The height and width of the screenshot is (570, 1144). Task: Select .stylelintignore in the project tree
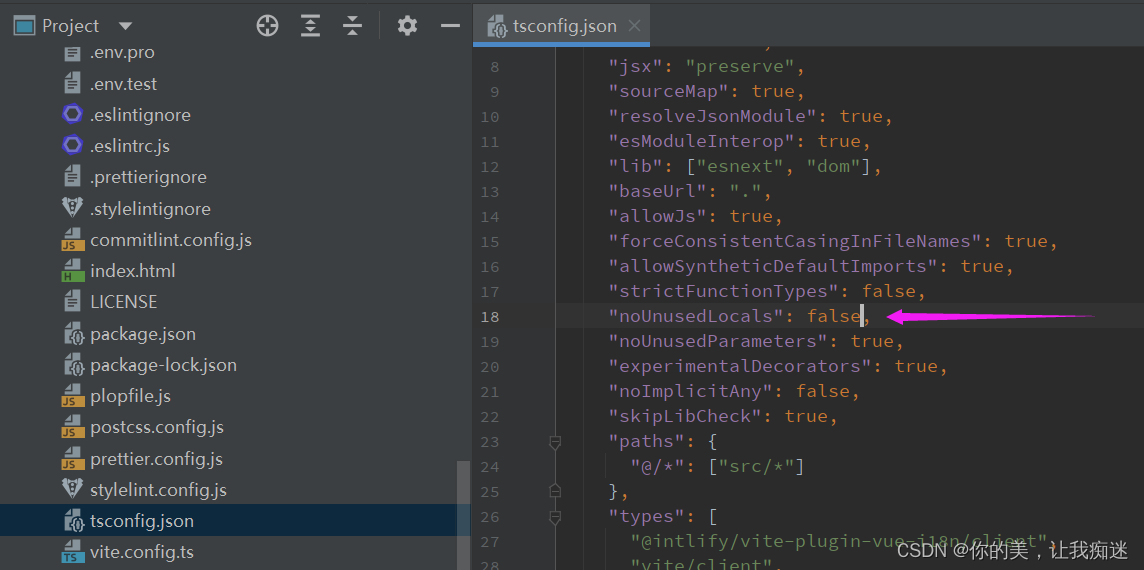150,209
